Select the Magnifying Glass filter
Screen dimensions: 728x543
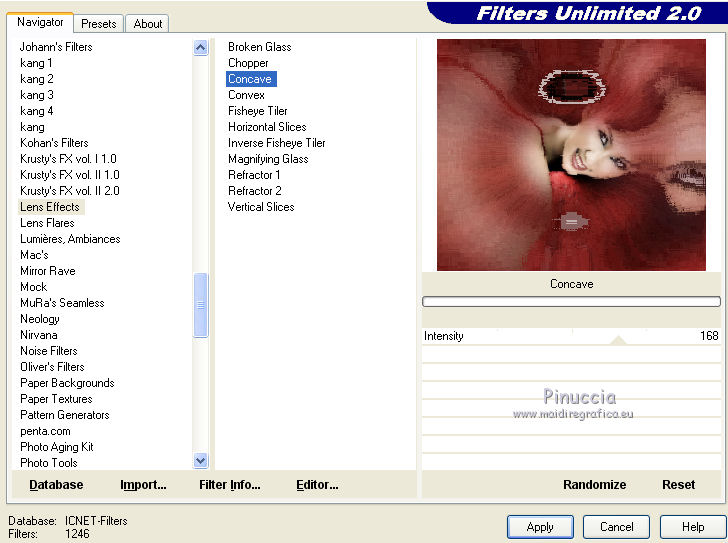(268, 159)
